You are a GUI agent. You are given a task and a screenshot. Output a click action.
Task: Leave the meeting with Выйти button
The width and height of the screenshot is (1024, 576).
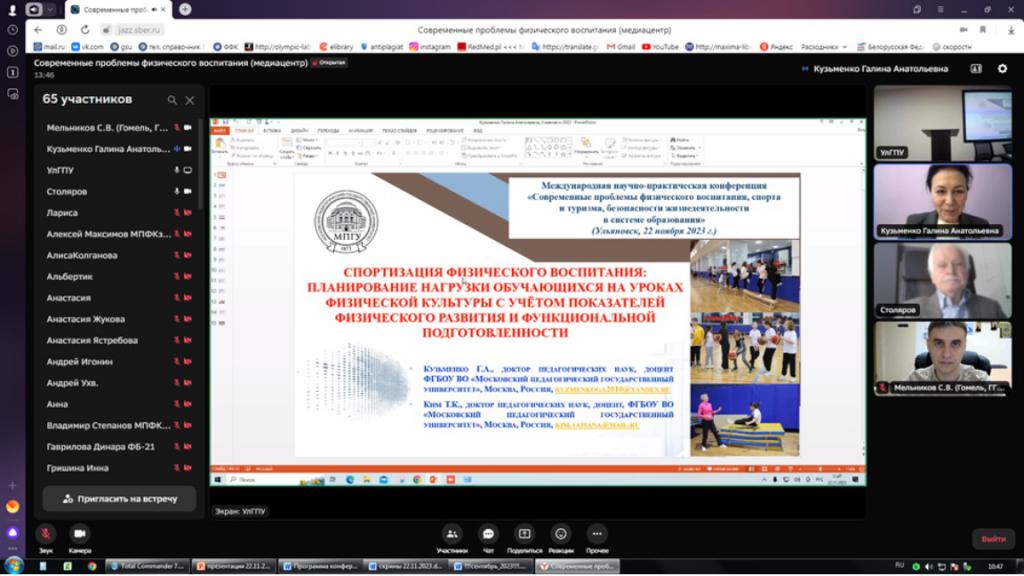(x=993, y=539)
